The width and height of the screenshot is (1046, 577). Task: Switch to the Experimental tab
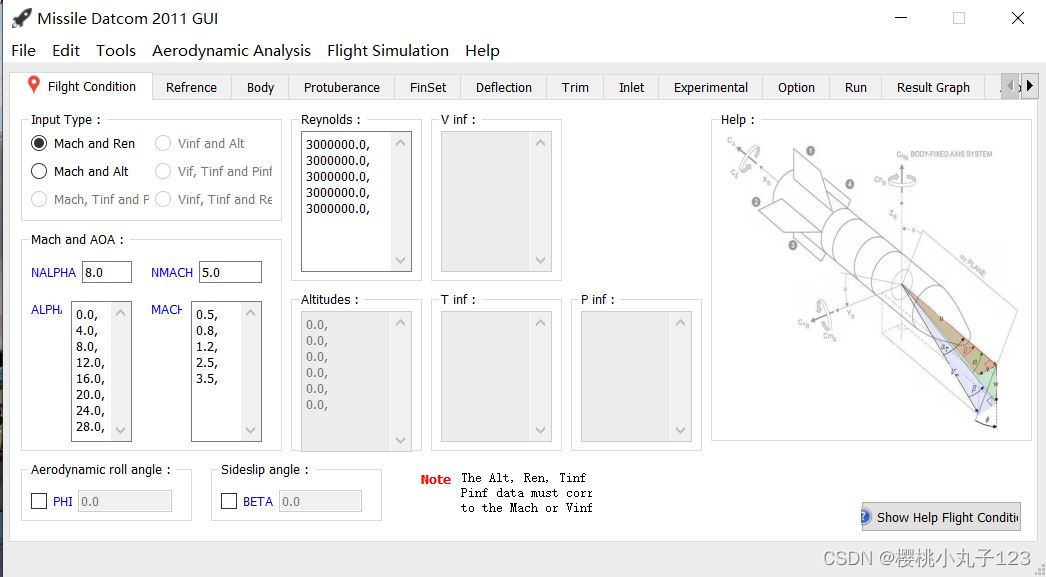click(710, 87)
